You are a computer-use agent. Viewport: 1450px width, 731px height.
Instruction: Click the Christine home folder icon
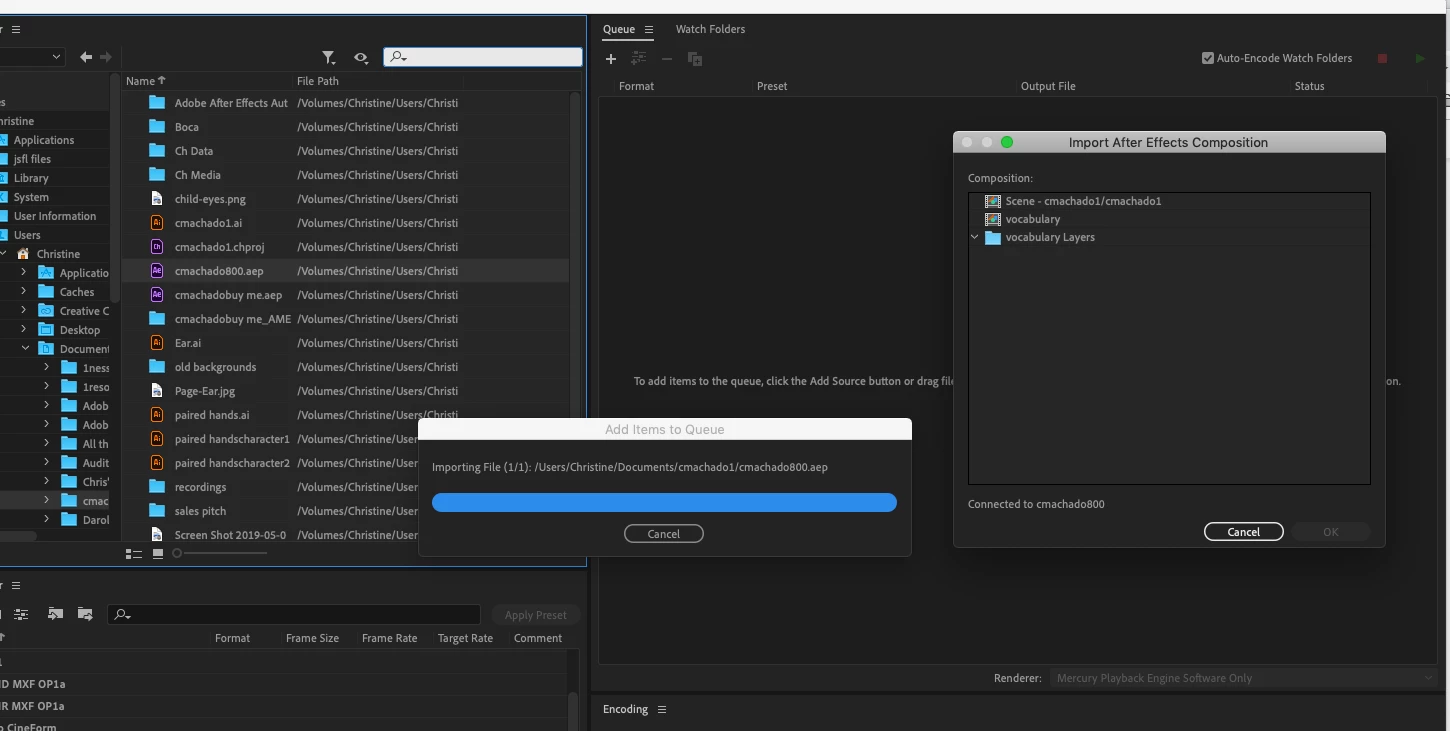point(23,254)
